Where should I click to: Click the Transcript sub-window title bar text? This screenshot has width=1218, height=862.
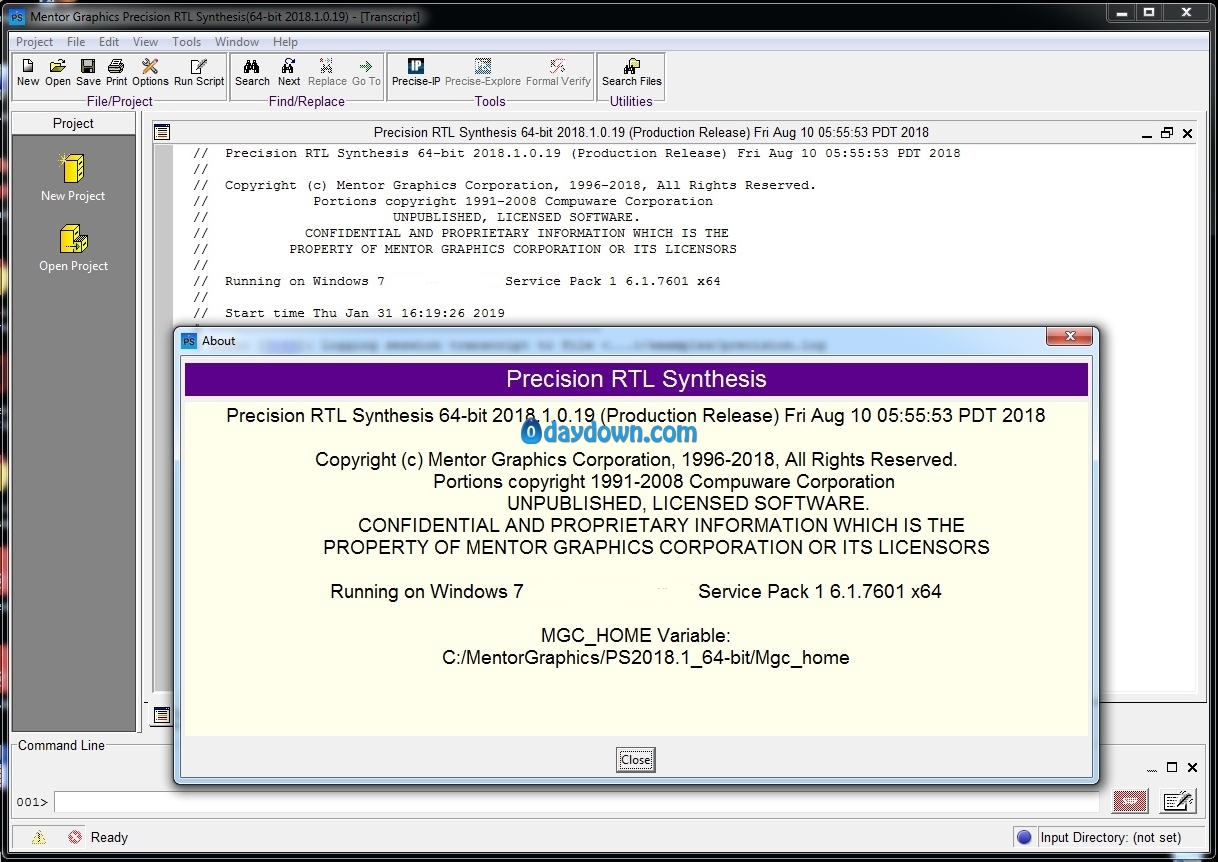tap(651, 133)
